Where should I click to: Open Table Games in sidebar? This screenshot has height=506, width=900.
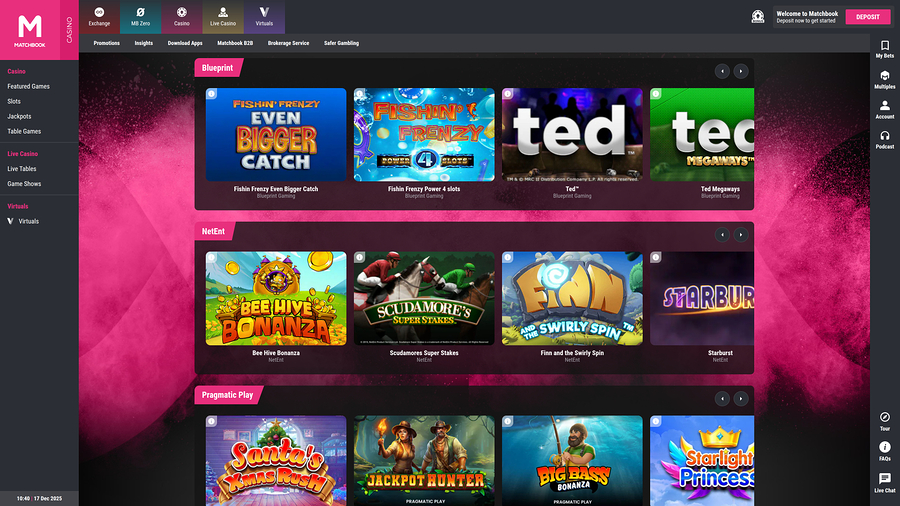24,131
